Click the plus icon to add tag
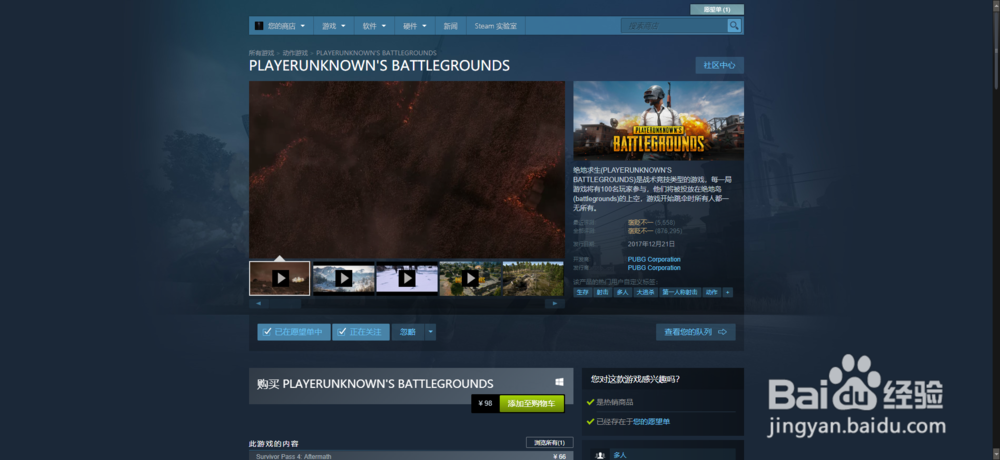This screenshot has width=1000, height=460. pyautogui.click(x=728, y=292)
